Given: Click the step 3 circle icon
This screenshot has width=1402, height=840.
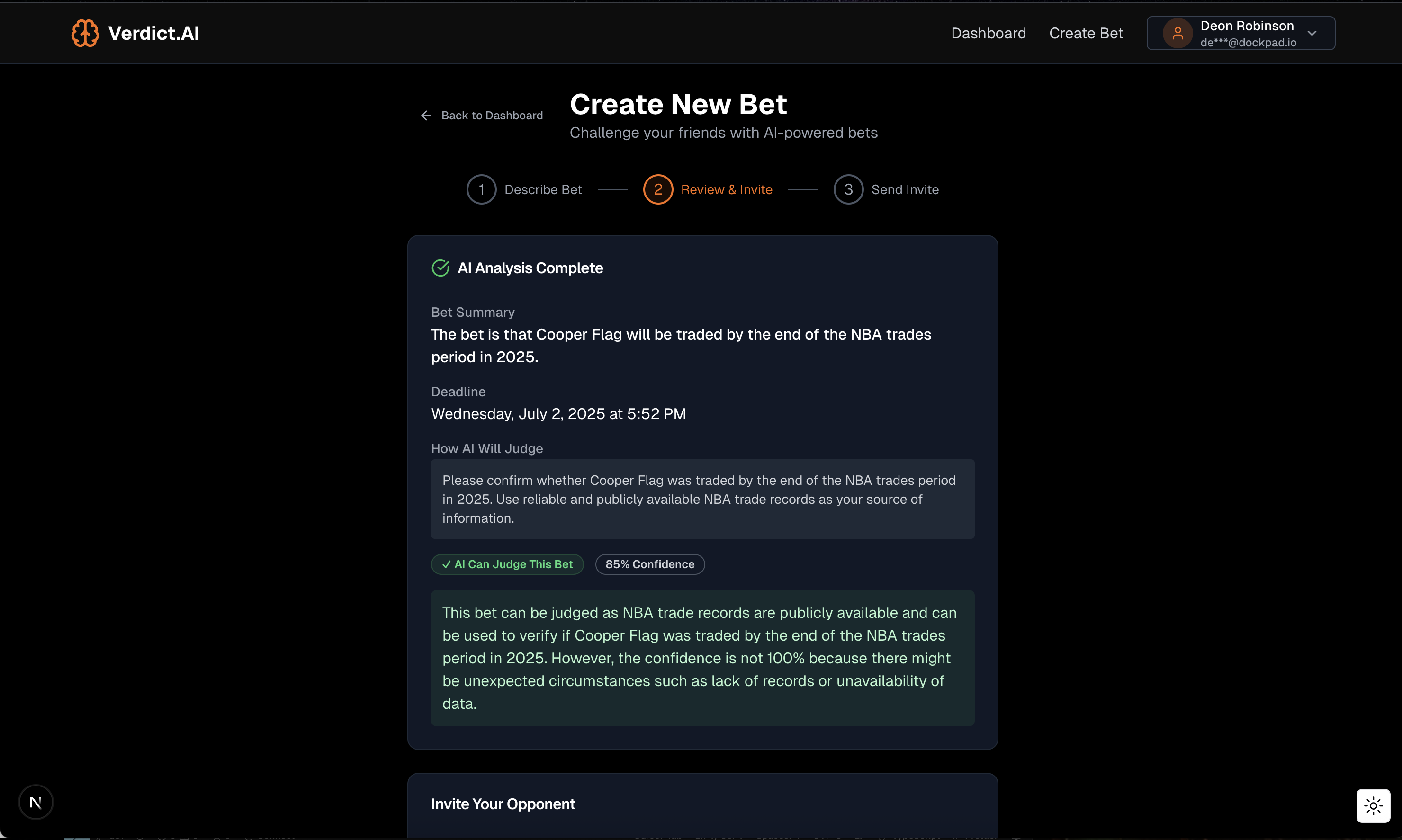Looking at the screenshot, I should pos(848,189).
